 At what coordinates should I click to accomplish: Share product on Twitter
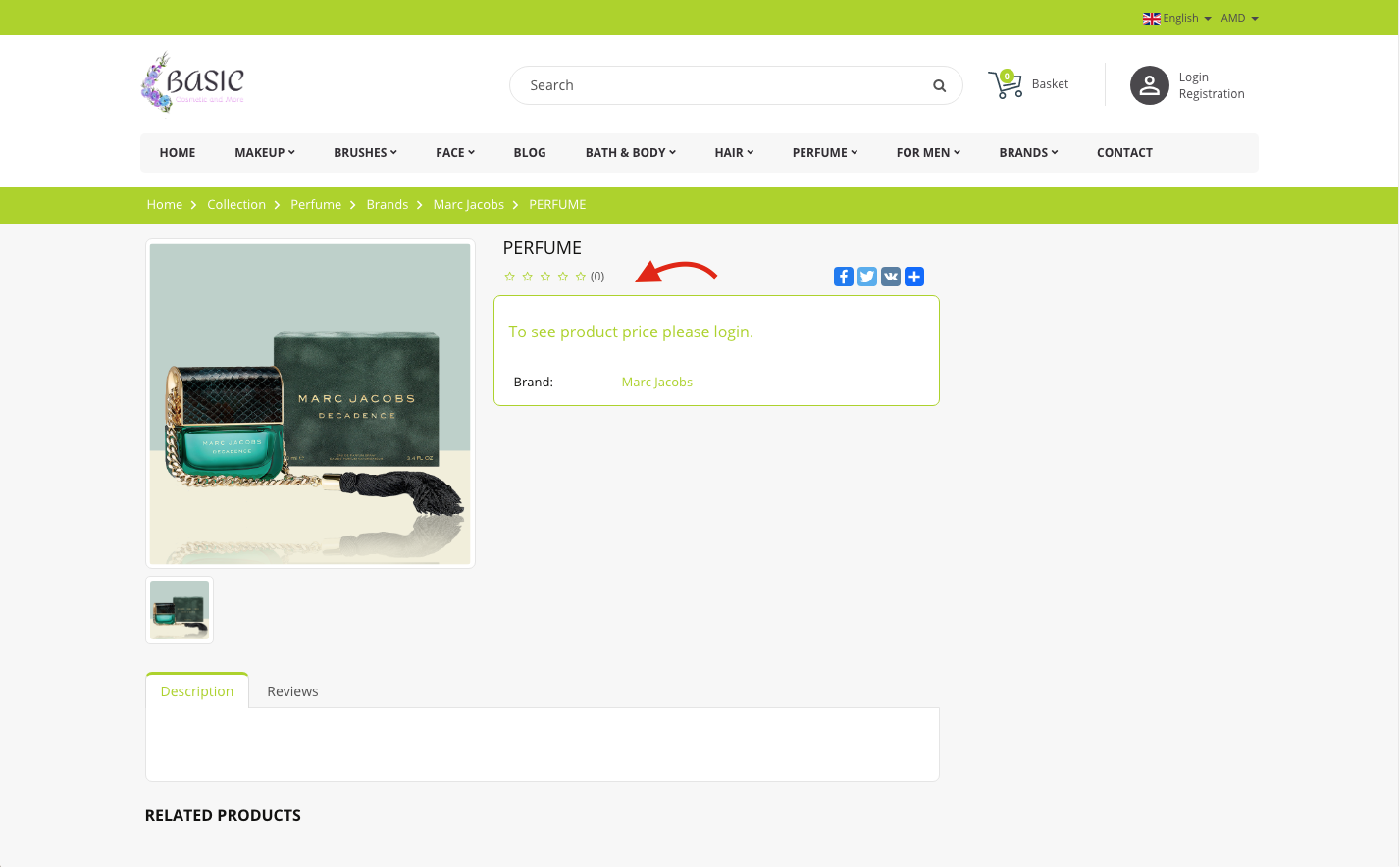tap(867, 277)
